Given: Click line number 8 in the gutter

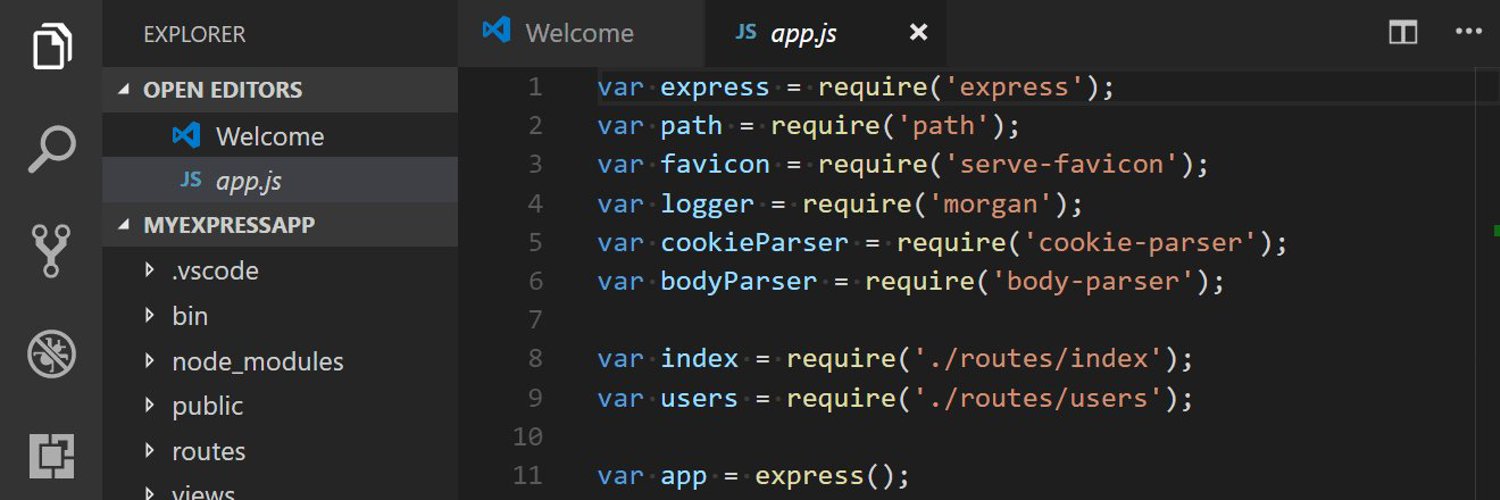Looking at the screenshot, I should click(x=535, y=359).
